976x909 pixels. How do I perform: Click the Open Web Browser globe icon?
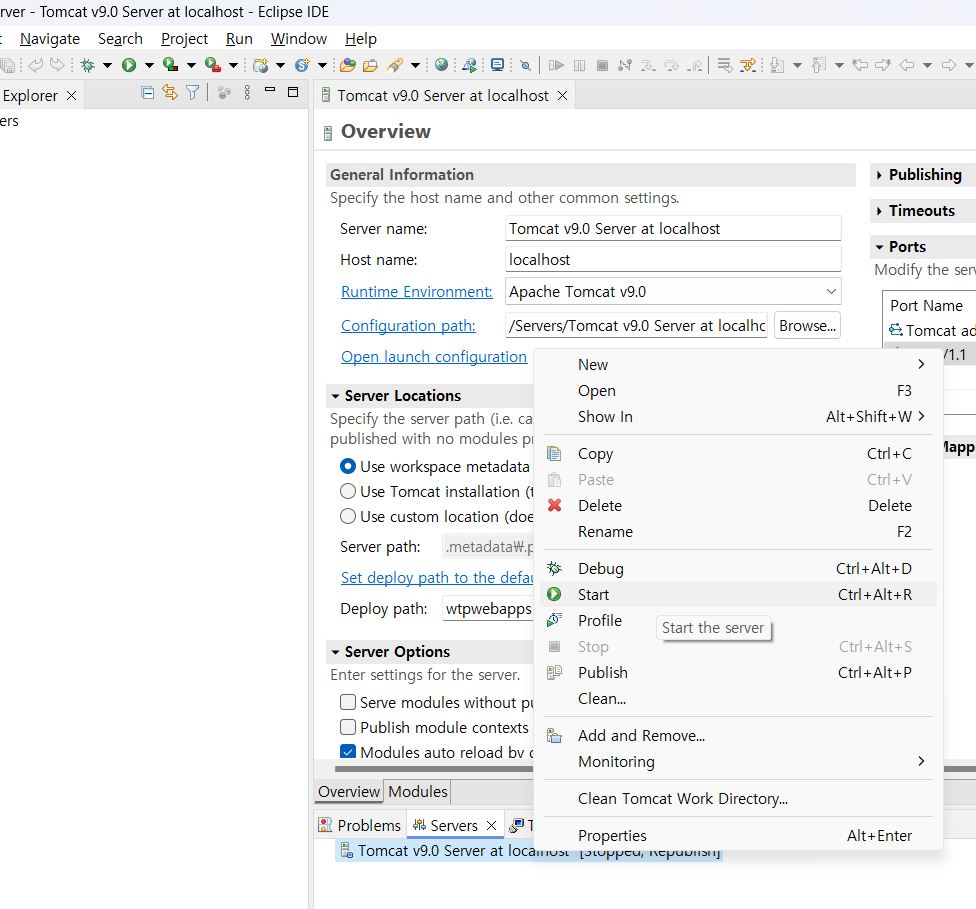(441, 65)
